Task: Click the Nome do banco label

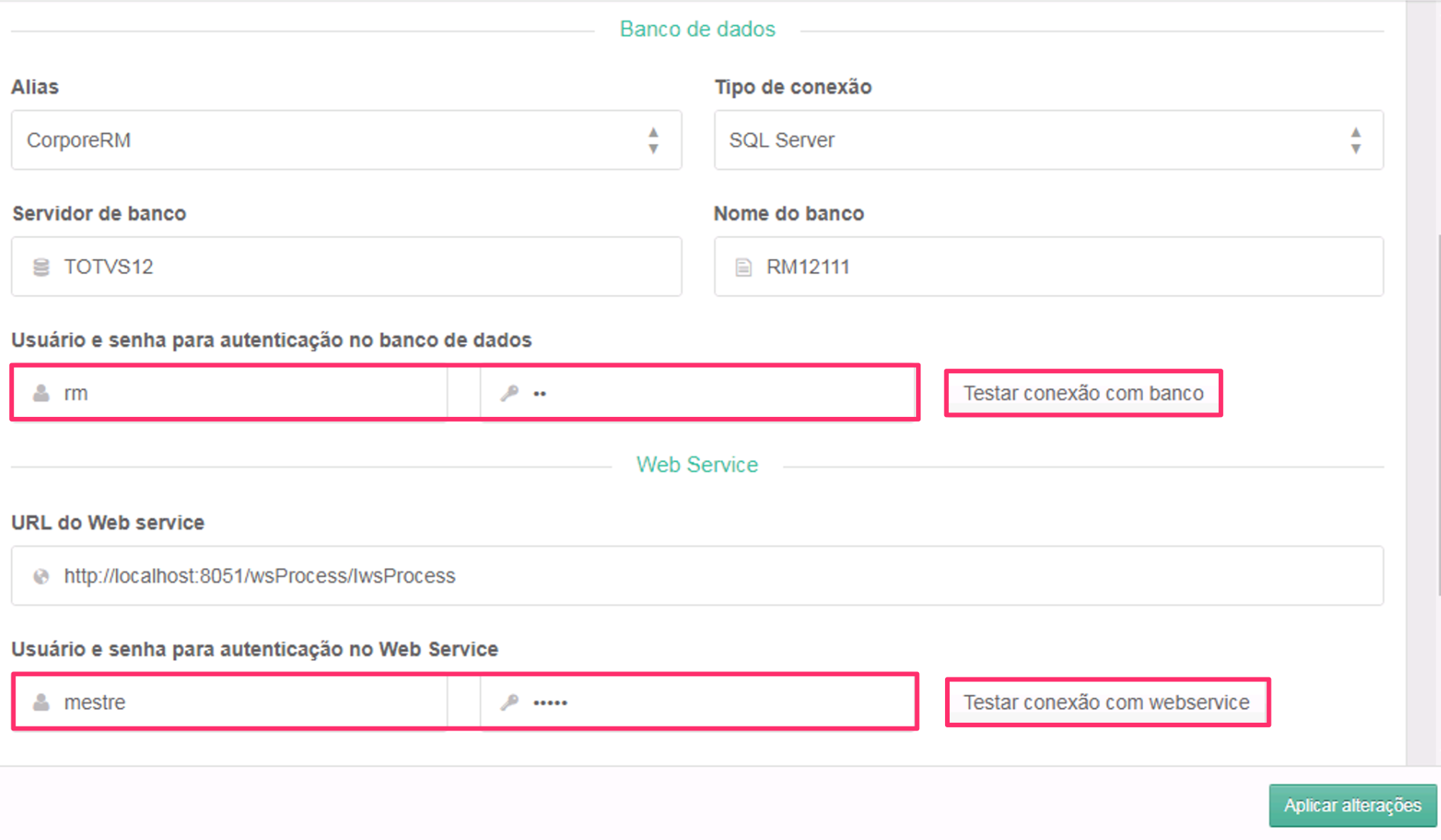Action: point(789,213)
